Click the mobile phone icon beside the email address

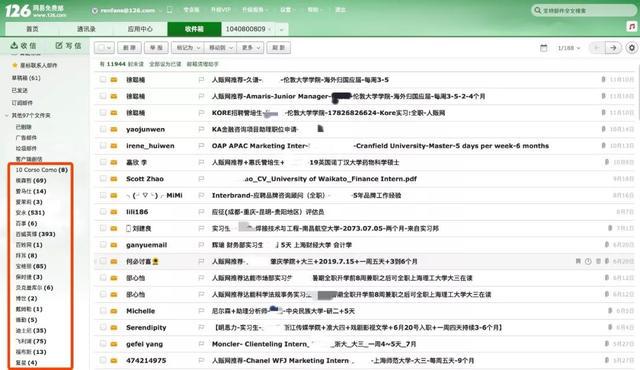pos(170,10)
